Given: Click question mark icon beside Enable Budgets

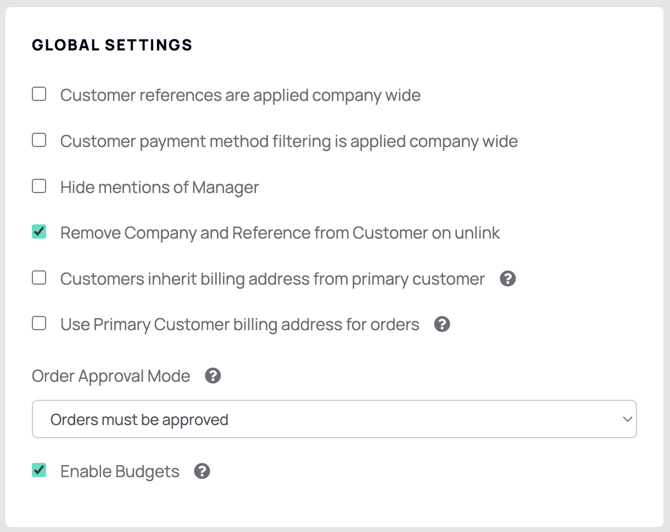Looking at the screenshot, I should click(x=202, y=471).
